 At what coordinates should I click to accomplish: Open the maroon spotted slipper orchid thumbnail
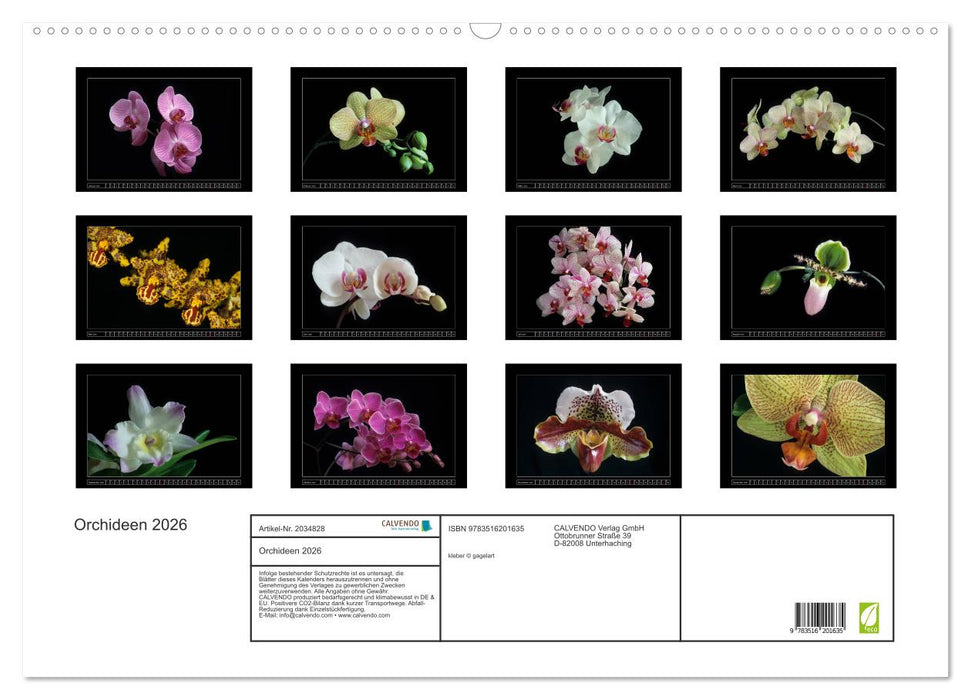tap(593, 426)
